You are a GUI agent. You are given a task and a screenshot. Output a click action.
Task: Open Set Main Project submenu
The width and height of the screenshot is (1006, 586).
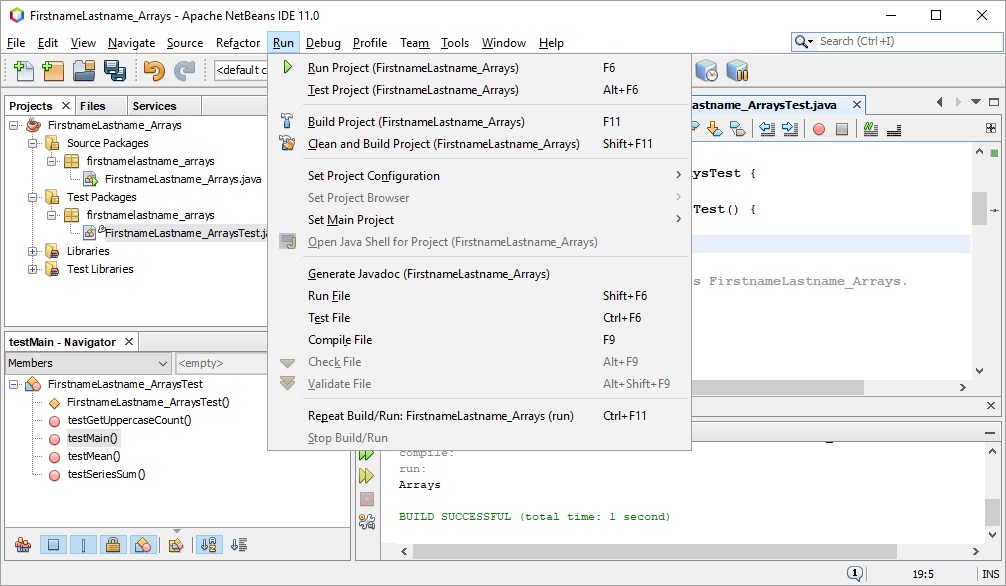click(x=479, y=220)
